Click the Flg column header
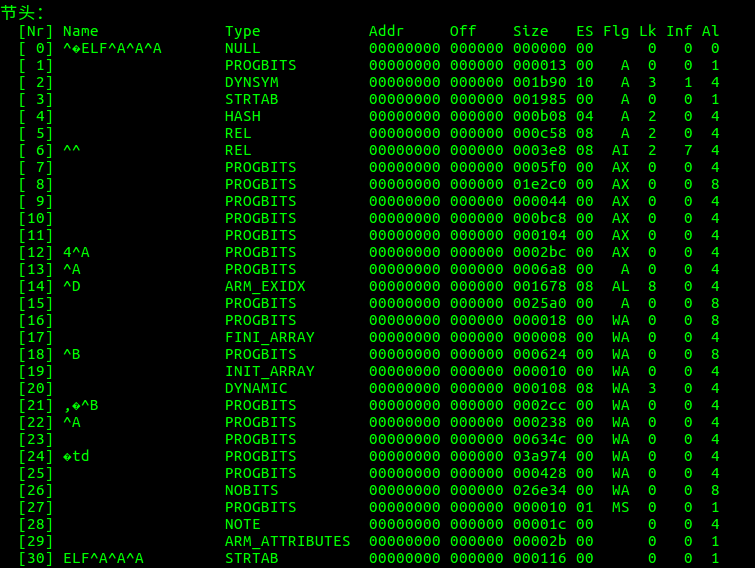 (616, 32)
